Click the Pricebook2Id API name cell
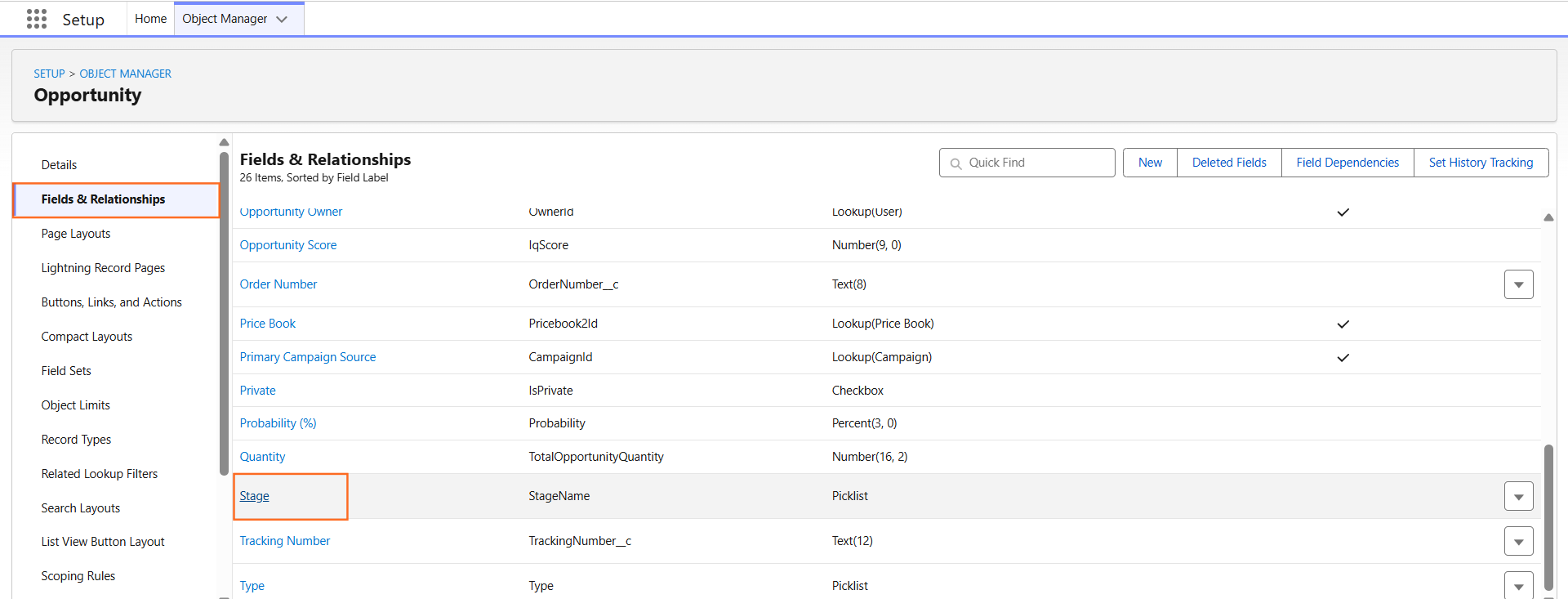1568x599 pixels. (x=563, y=324)
